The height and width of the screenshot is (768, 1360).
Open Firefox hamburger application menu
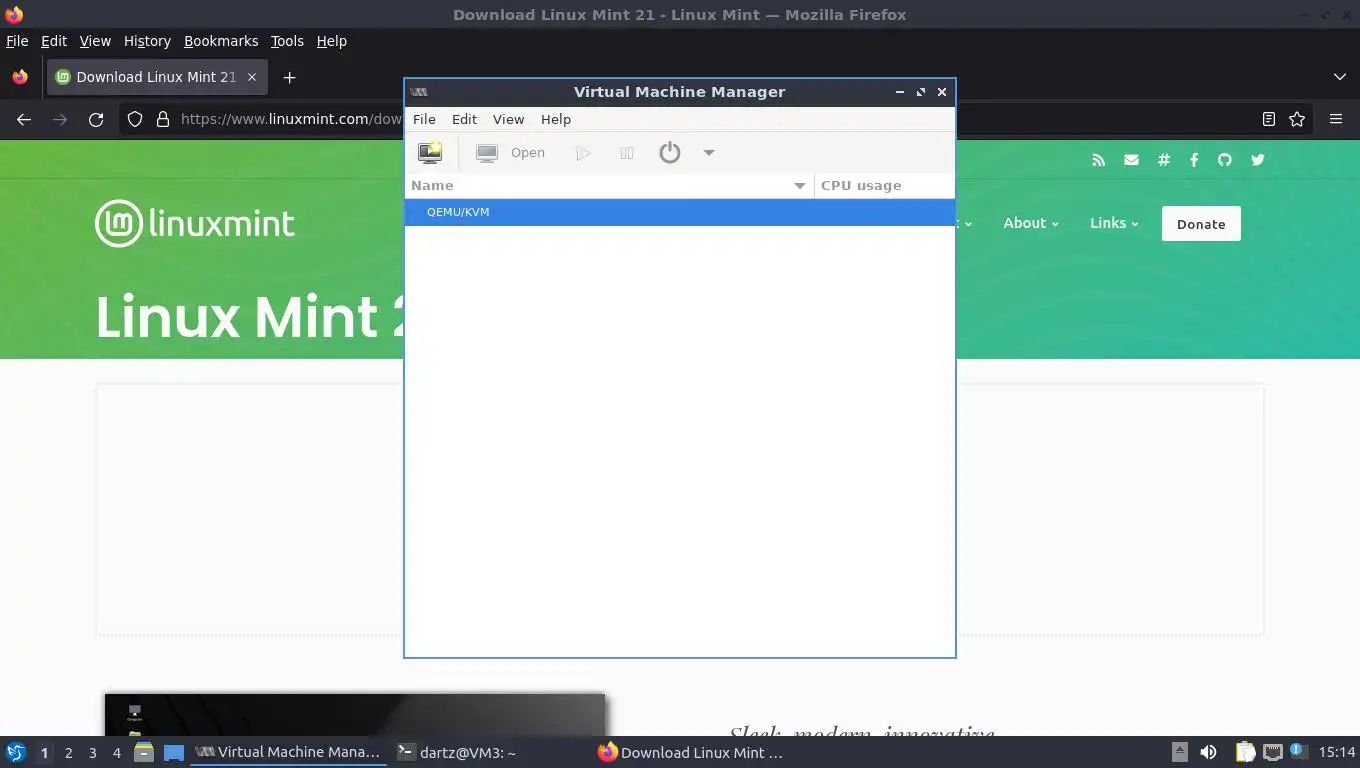(1336, 119)
